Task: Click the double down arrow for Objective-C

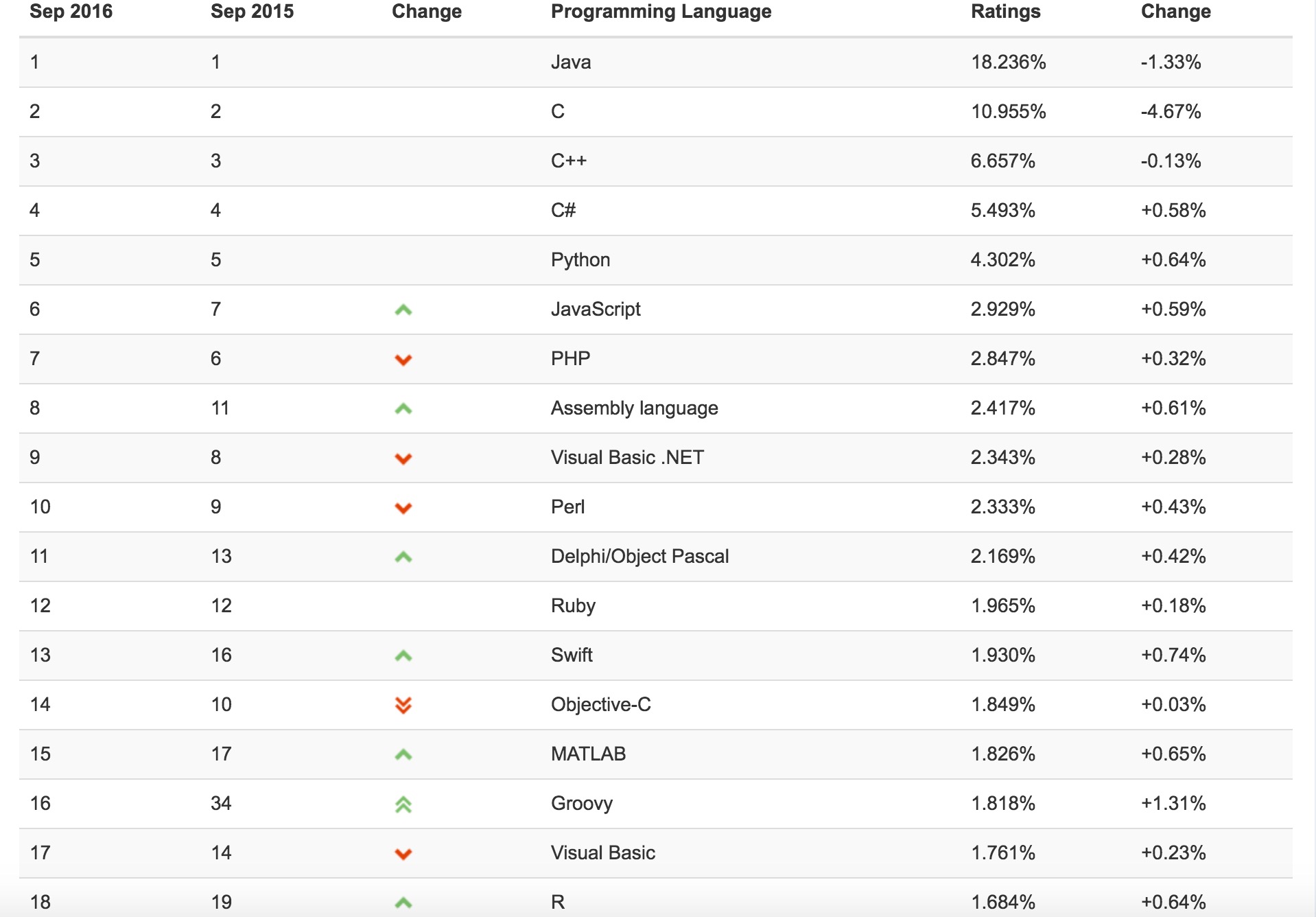Action: coord(403,705)
